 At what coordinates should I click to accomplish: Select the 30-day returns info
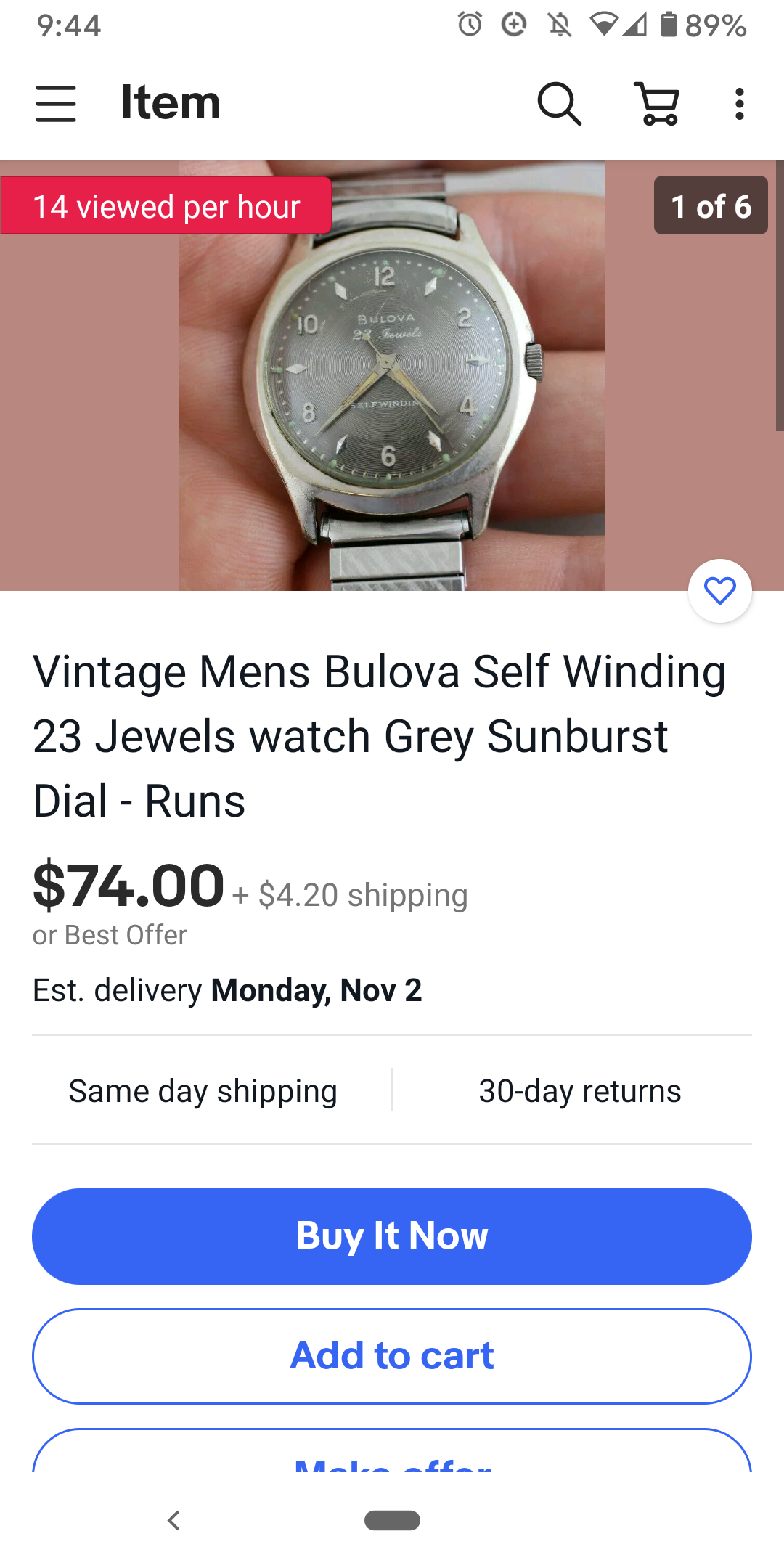click(x=580, y=1091)
